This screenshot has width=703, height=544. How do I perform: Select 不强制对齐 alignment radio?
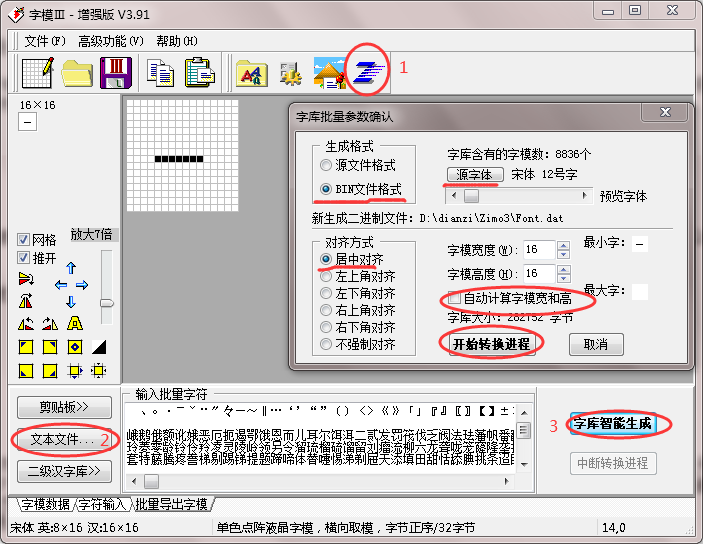[x=326, y=344]
